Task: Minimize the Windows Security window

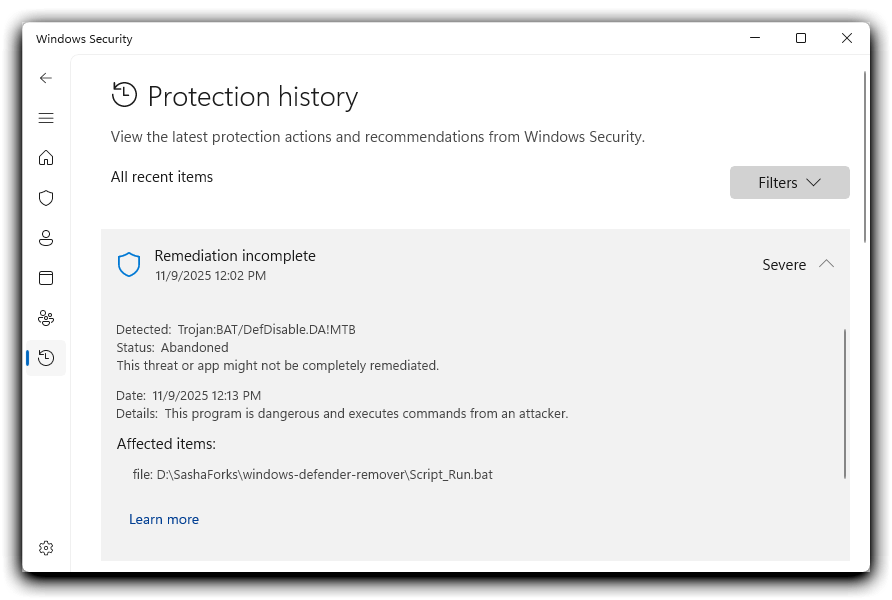Action: (x=754, y=38)
